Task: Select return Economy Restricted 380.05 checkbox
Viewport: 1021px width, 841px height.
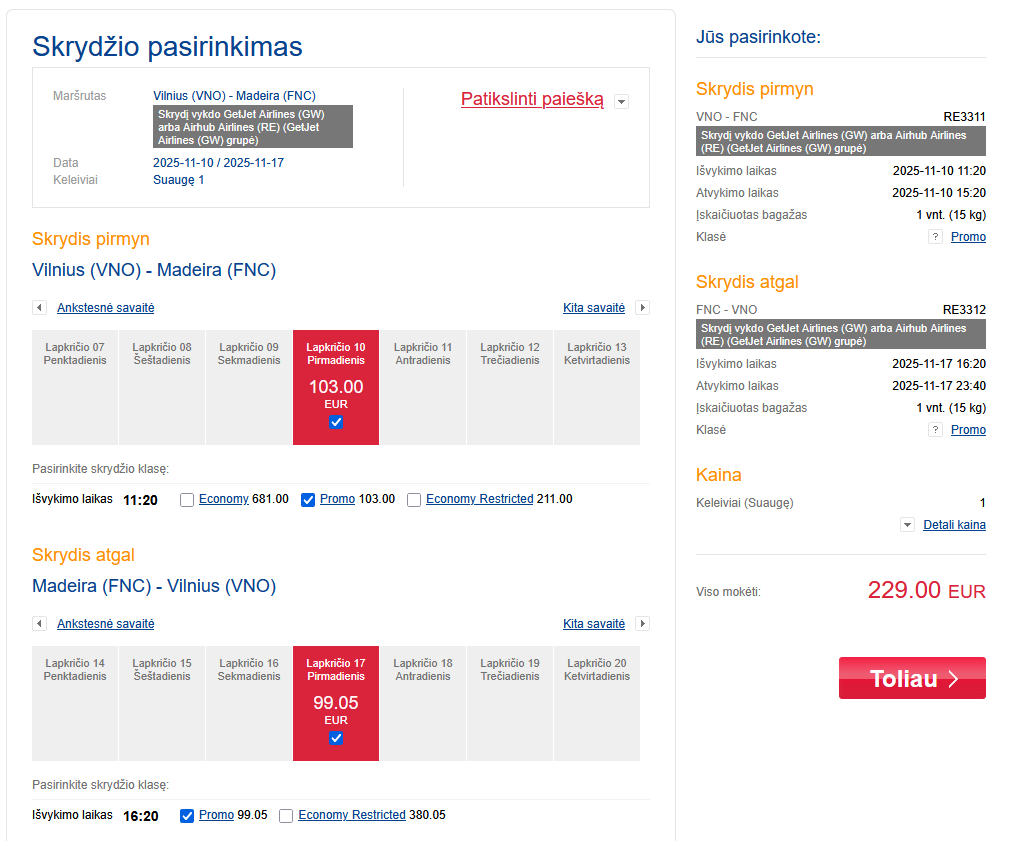Action: click(x=286, y=816)
